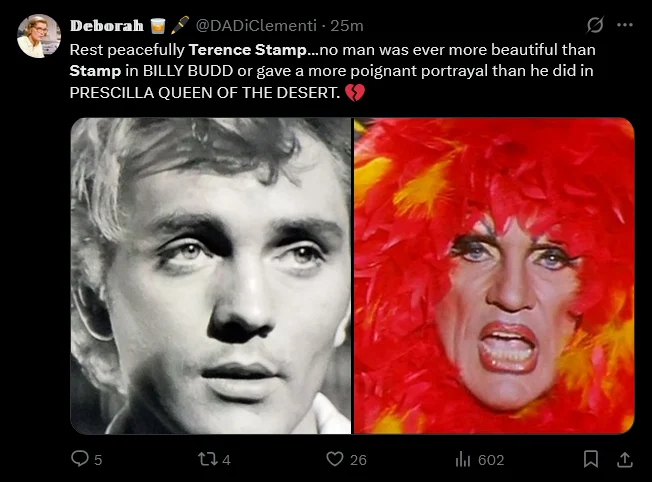Open the view analytics bar chart icon
Viewport: 652px width, 482px height.
[x=463, y=459]
